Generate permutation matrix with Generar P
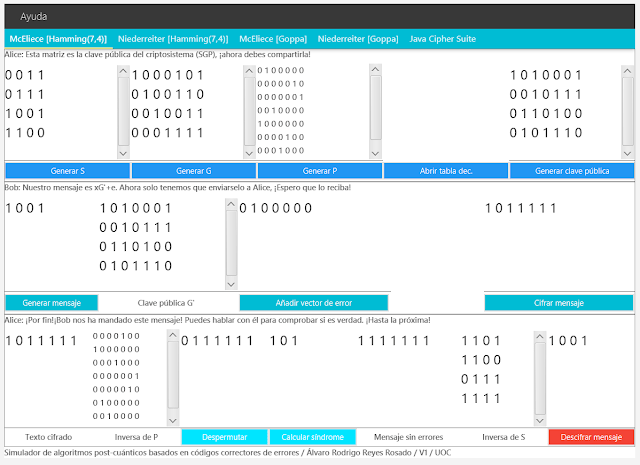The image size is (640, 465). click(x=319, y=171)
